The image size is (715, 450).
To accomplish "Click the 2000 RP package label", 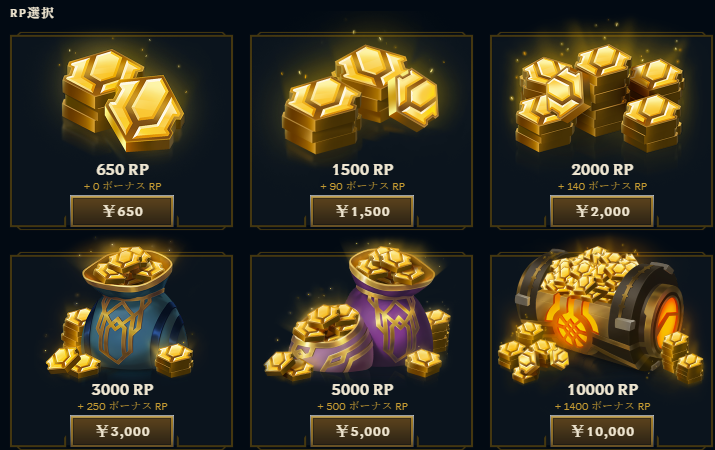I will pos(602,170).
